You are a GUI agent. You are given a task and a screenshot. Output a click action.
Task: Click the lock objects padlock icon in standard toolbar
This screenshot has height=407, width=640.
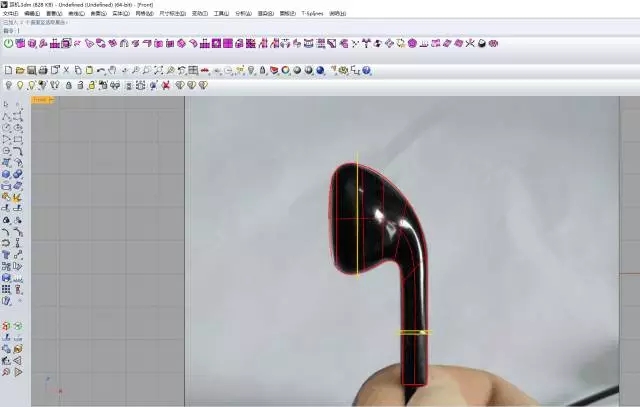click(x=263, y=71)
